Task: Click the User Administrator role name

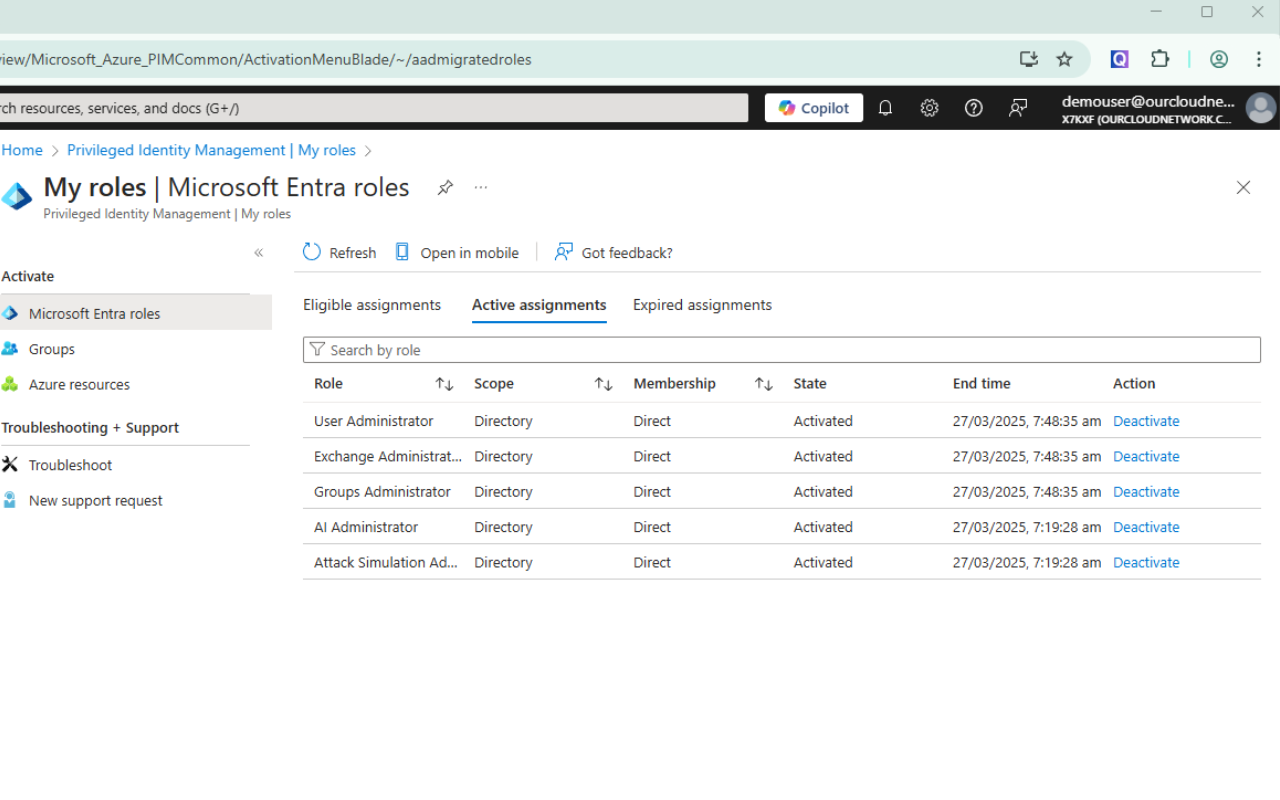Action: pyautogui.click(x=374, y=421)
